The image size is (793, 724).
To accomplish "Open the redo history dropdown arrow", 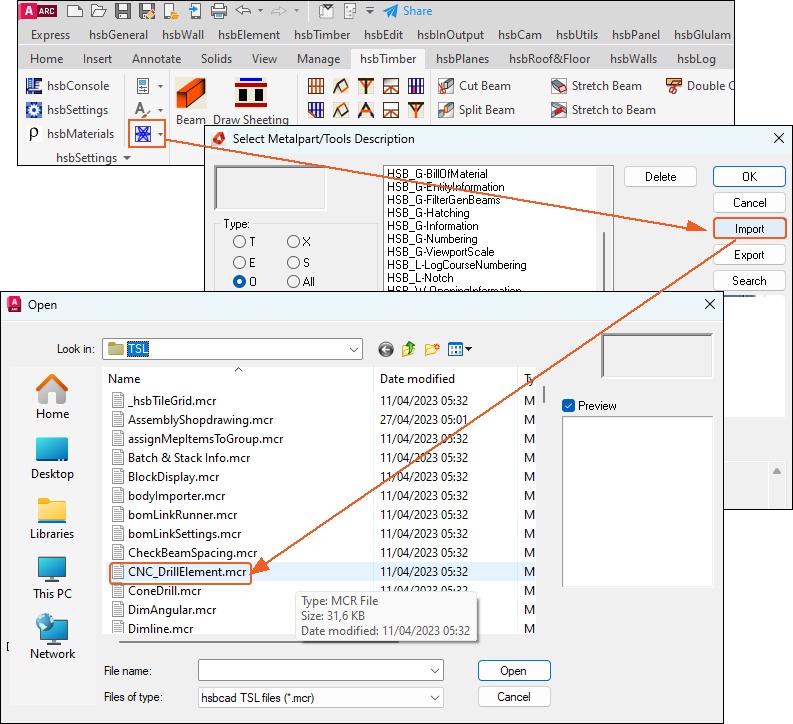I will click(296, 11).
